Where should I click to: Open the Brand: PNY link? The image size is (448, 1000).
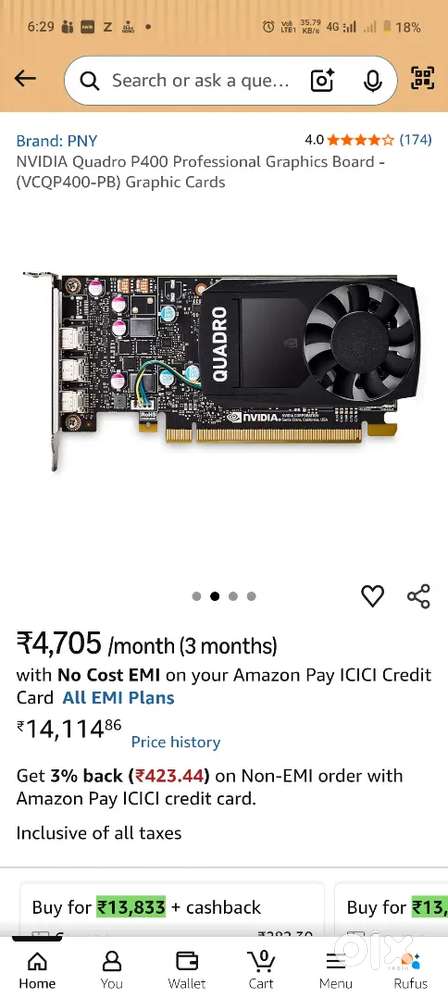point(56,140)
